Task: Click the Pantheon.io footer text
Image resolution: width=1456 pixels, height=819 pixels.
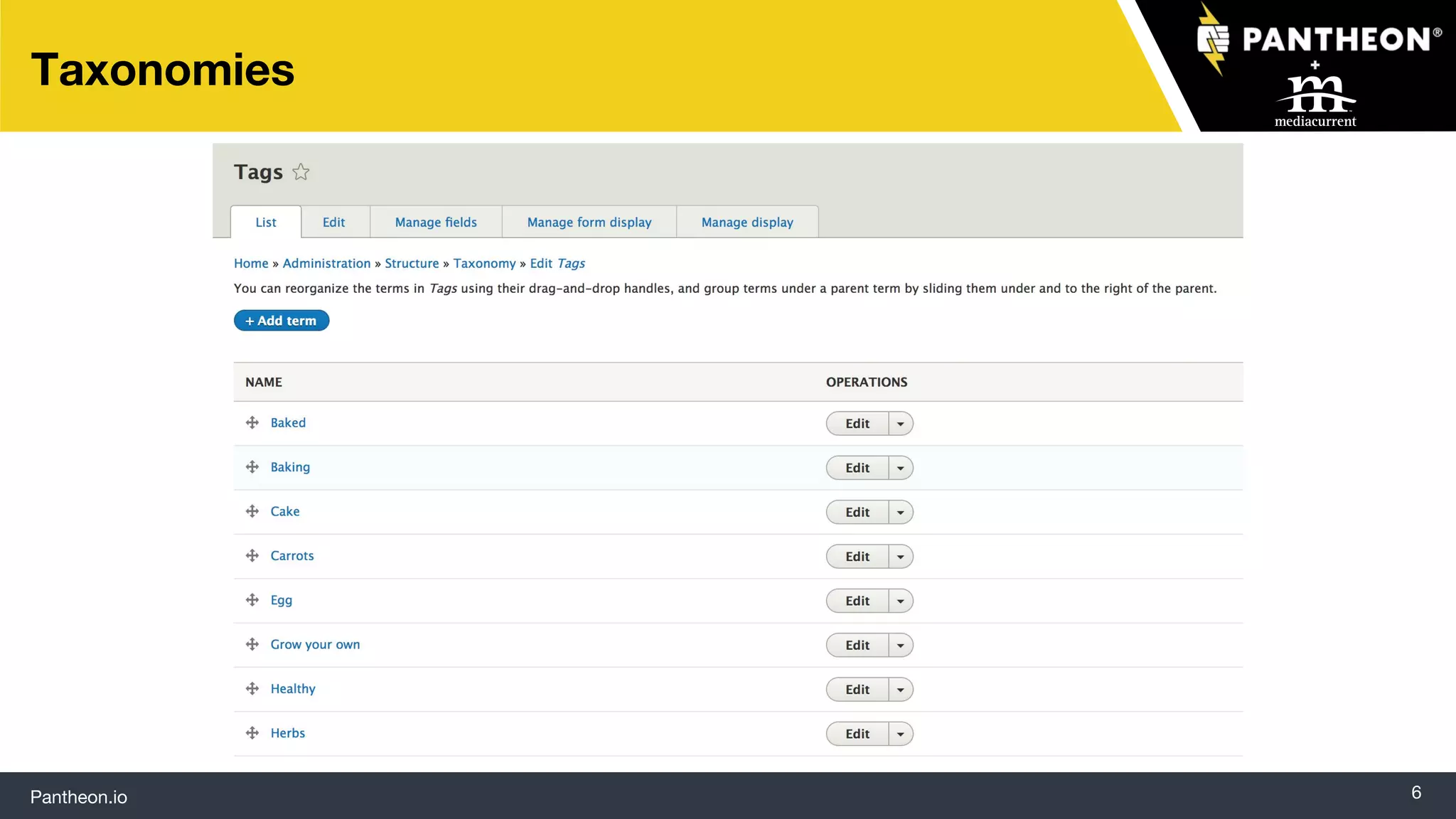Action: [79, 797]
